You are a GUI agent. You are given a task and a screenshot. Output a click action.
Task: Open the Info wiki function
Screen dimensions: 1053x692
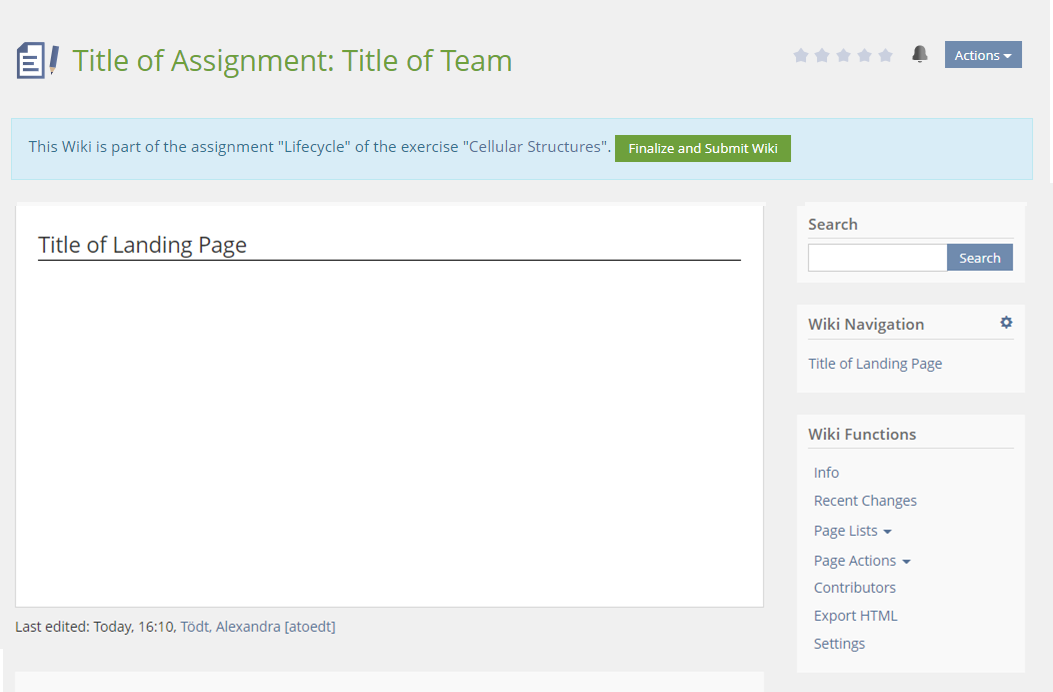[x=826, y=473]
